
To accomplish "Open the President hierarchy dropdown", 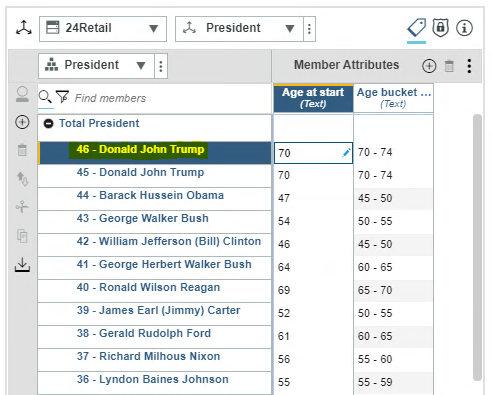I will click(96, 66).
